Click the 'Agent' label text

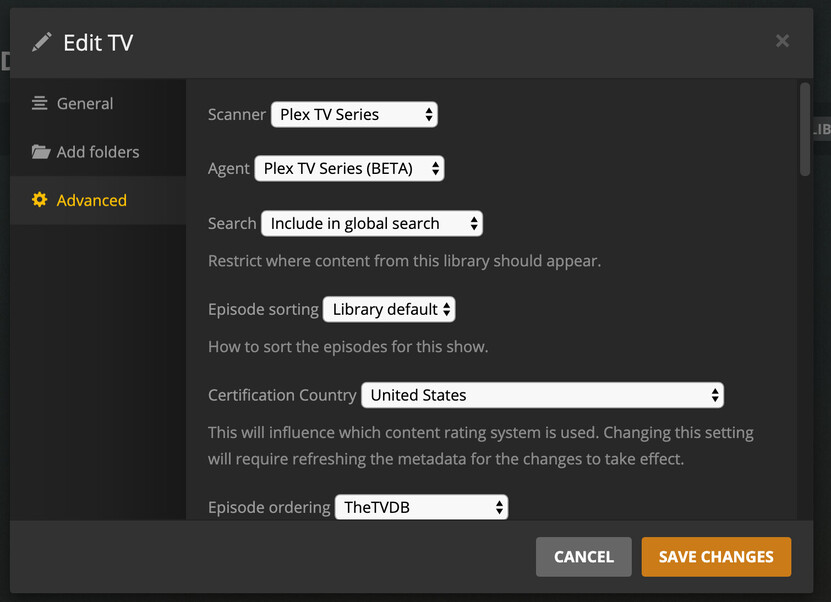pyautogui.click(x=228, y=169)
